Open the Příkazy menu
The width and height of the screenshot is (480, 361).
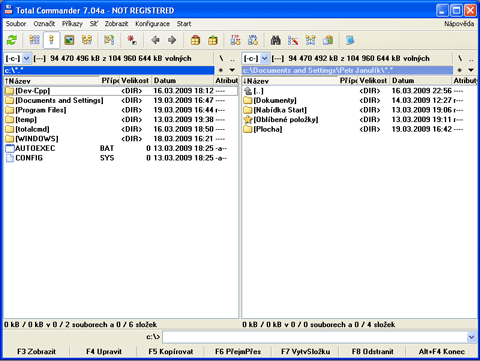tap(72, 24)
